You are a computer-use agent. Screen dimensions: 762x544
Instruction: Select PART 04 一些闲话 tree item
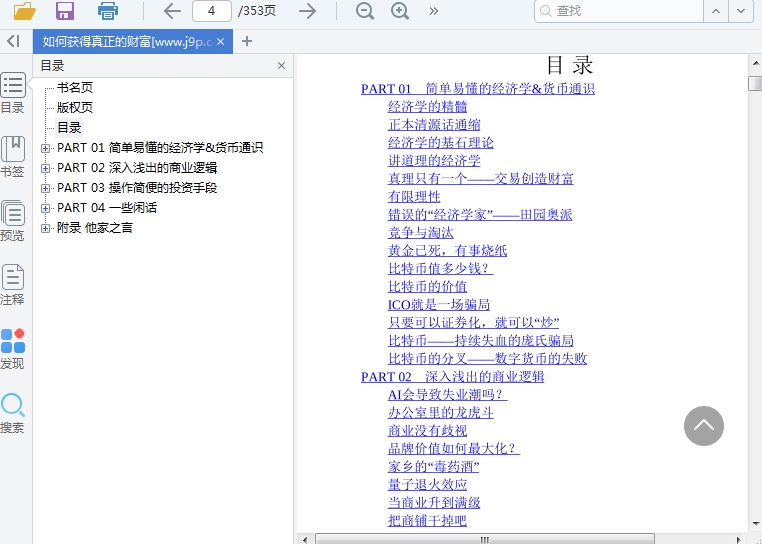[x=107, y=208]
